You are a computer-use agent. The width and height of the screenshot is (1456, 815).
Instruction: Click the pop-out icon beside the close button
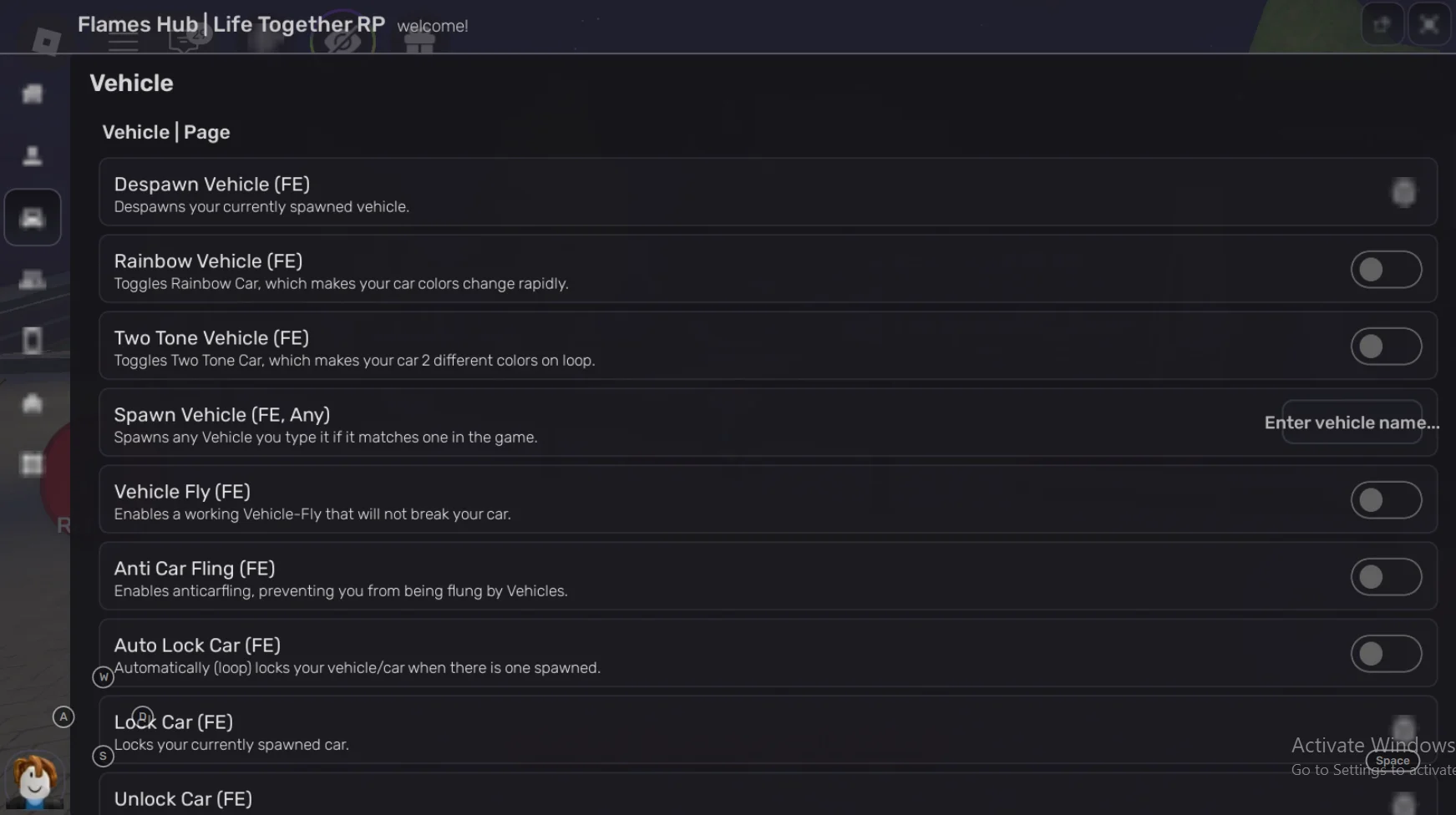click(x=1382, y=25)
